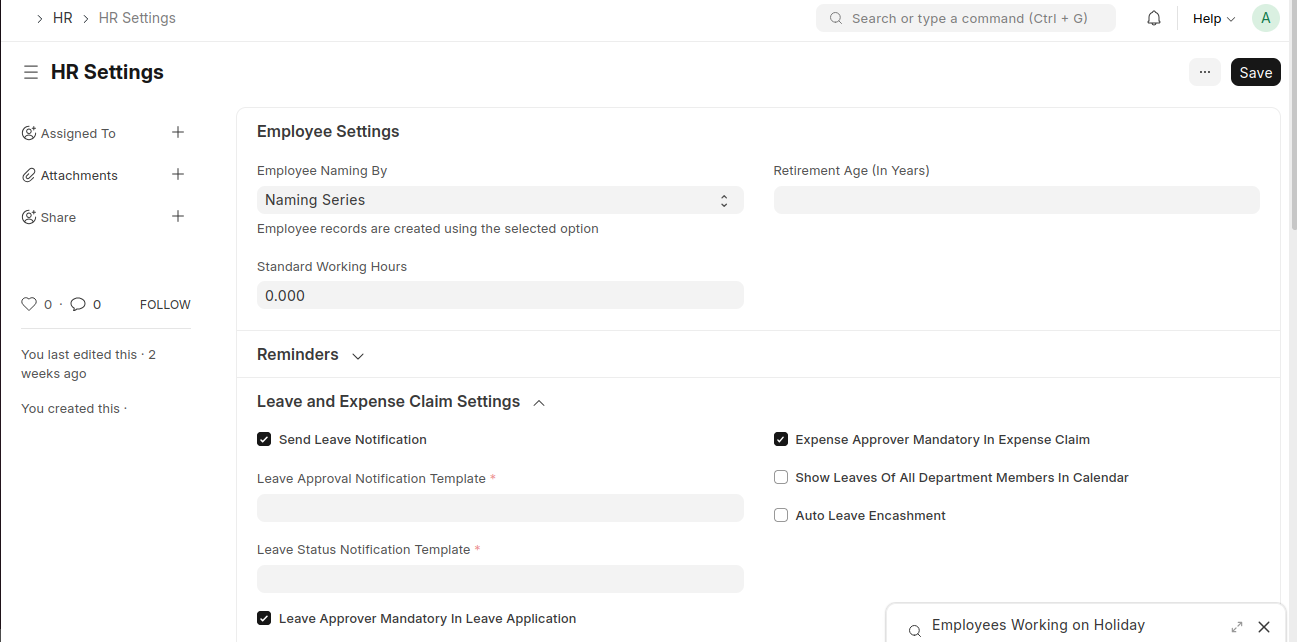The image size is (1297, 642).
Task: Expand the Employees Working on Holiday popup
Action: click(x=1237, y=627)
